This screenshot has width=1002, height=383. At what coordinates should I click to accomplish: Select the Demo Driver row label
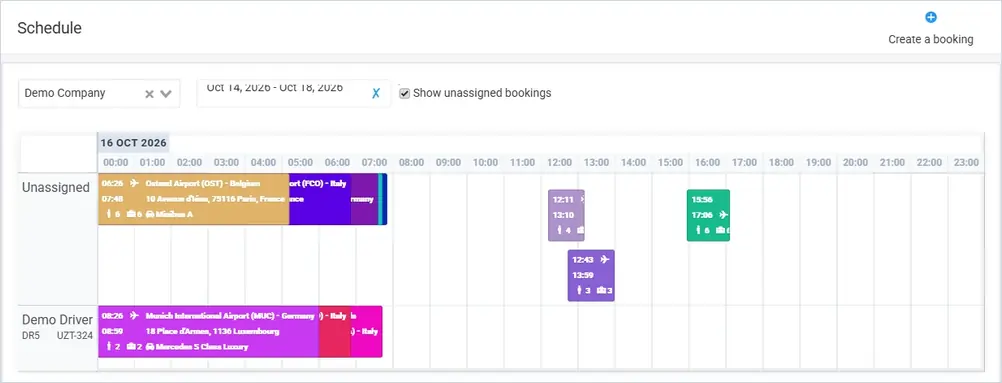pos(58,320)
